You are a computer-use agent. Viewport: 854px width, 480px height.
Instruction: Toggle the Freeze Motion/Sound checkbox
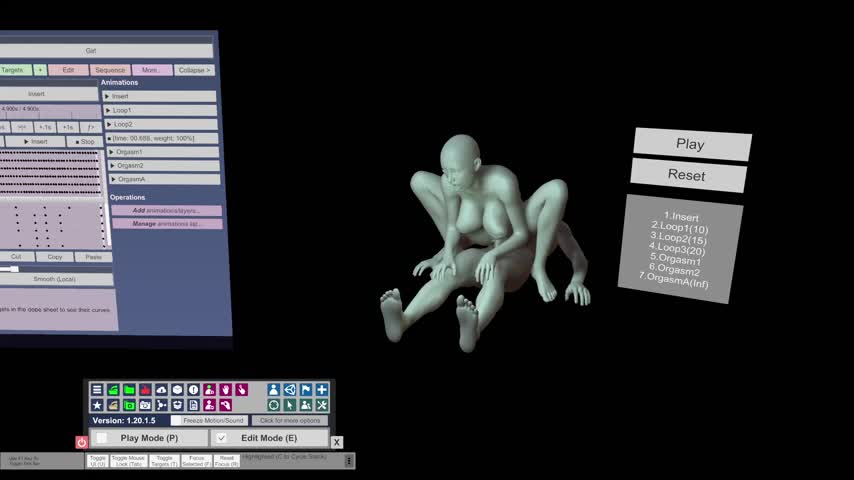[x=176, y=421]
